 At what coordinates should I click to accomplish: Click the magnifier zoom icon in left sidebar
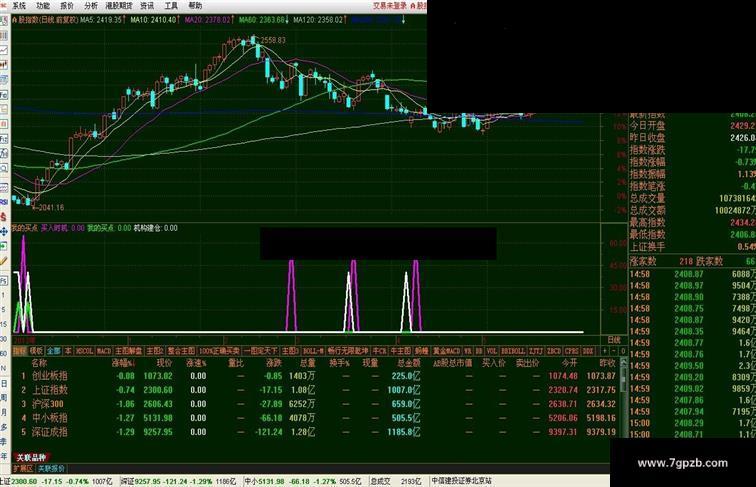4,168
